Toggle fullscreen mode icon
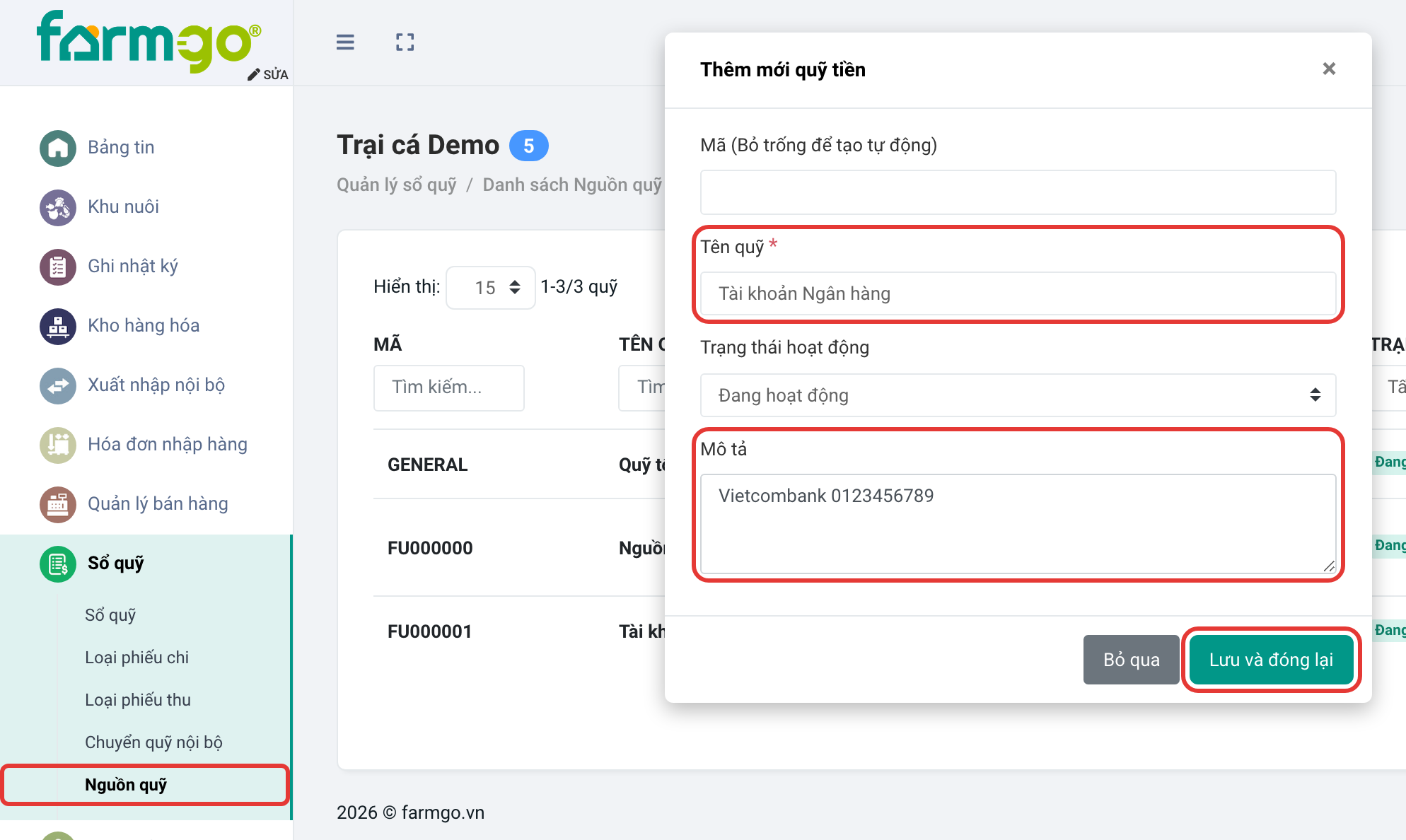The width and height of the screenshot is (1406, 840). 405,42
